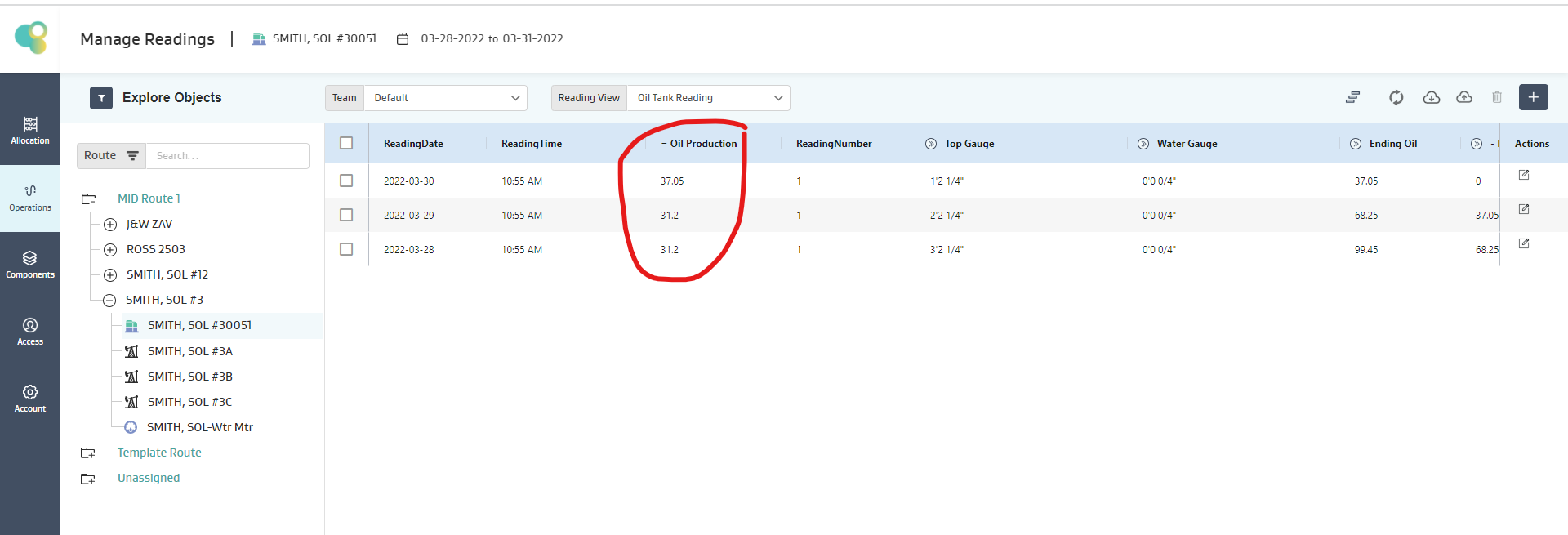The width and height of the screenshot is (1568, 535).
Task: Select SMITH, SOL #3A well
Action: tap(189, 351)
